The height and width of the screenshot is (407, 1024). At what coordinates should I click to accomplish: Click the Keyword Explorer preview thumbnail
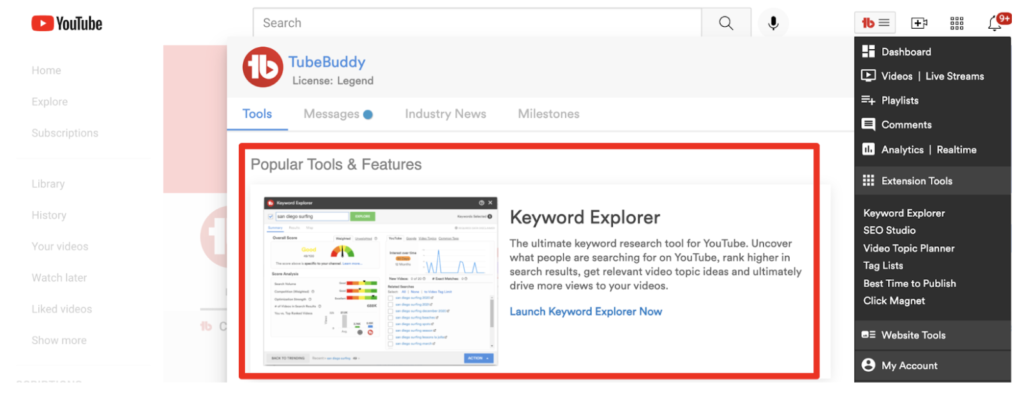(380, 280)
